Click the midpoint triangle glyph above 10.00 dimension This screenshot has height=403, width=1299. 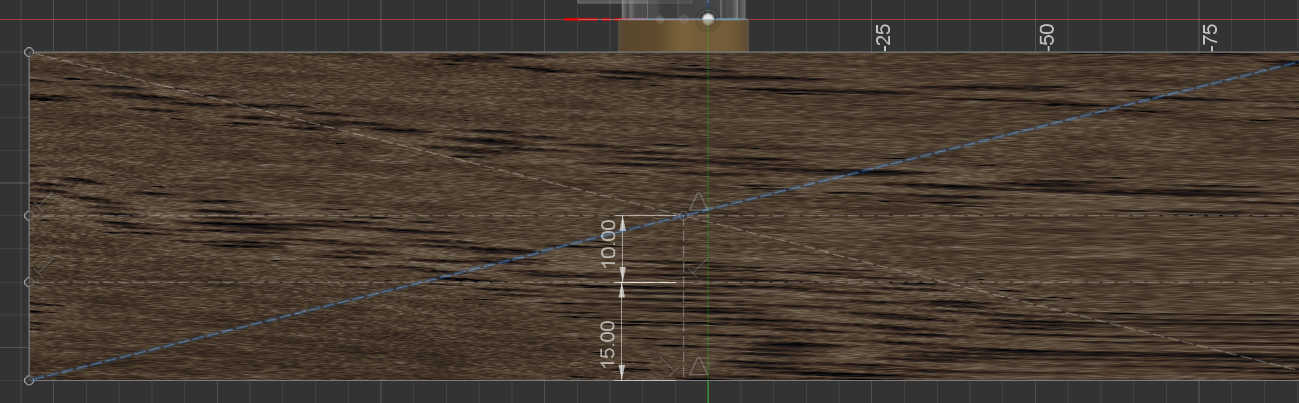point(699,202)
